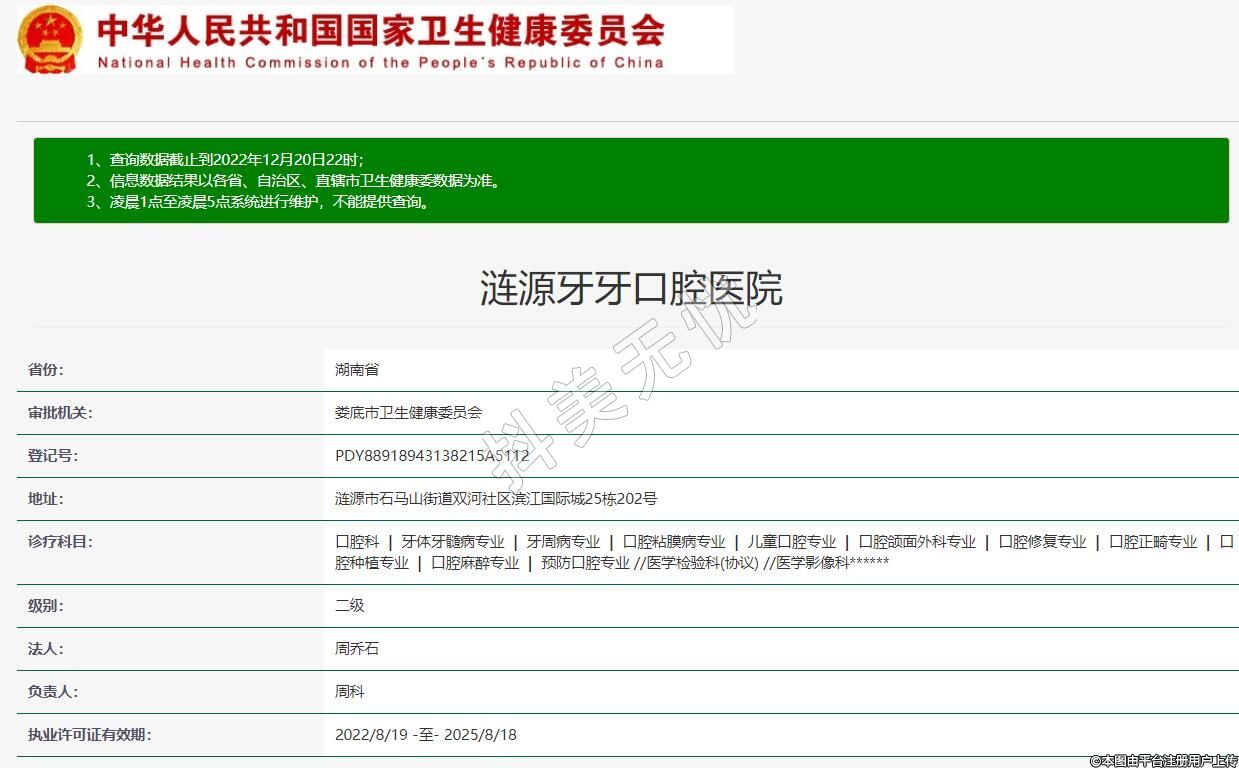Image resolution: width=1239 pixels, height=768 pixels.
Task: Click the registration number starting with PDY889
Action: pos(432,456)
